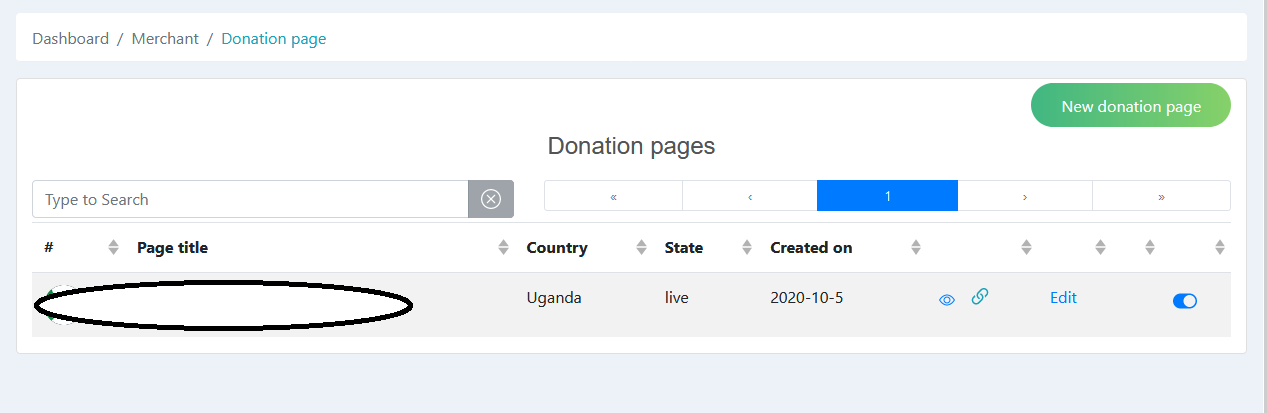Open Dashboard breadcrumb link

tap(70, 39)
